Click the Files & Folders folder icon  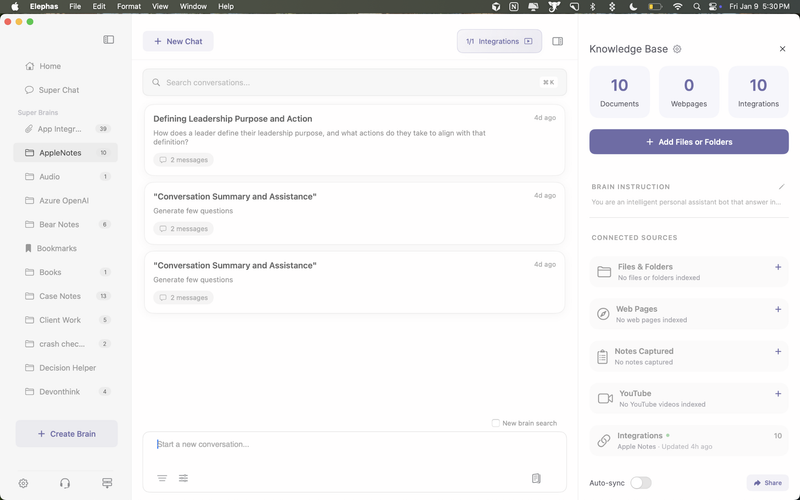tap(604, 272)
